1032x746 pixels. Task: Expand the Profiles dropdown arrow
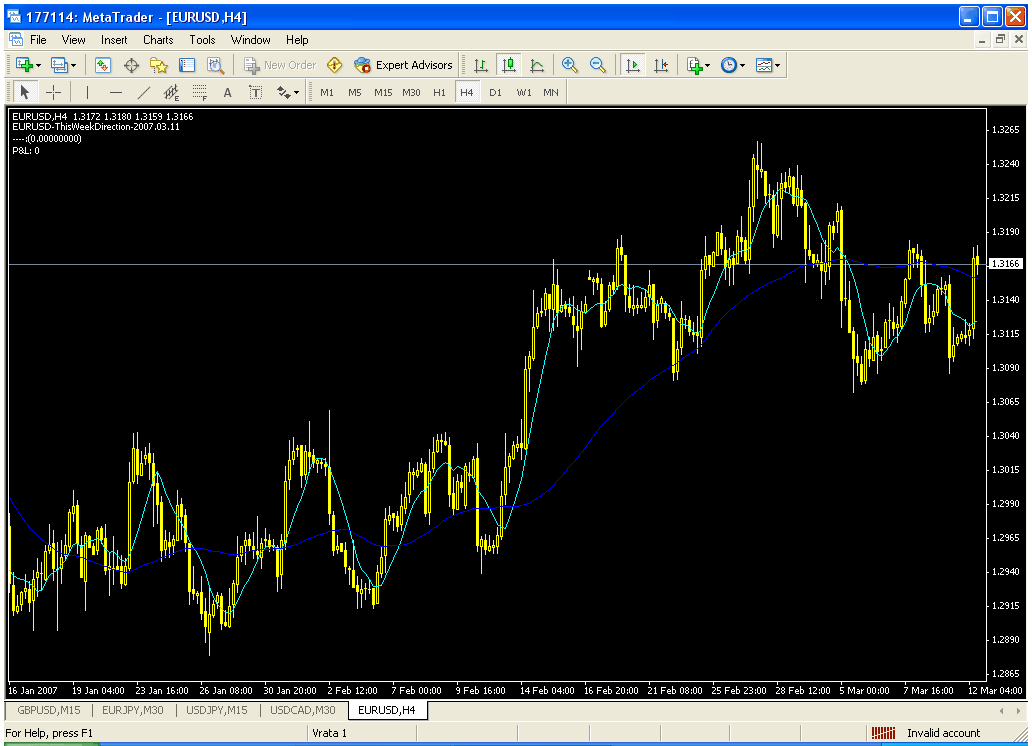point(73,65)
